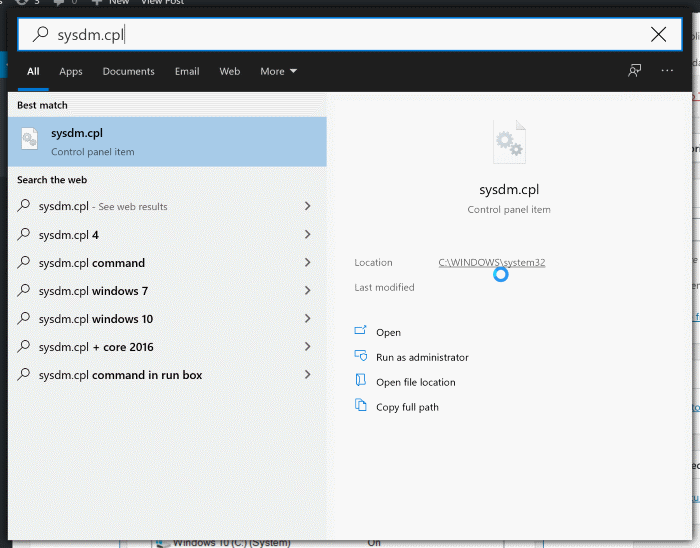Viewport: 700px width, 548px height.
Task: Switch to the Documents tab
Action: coord(129,71)
